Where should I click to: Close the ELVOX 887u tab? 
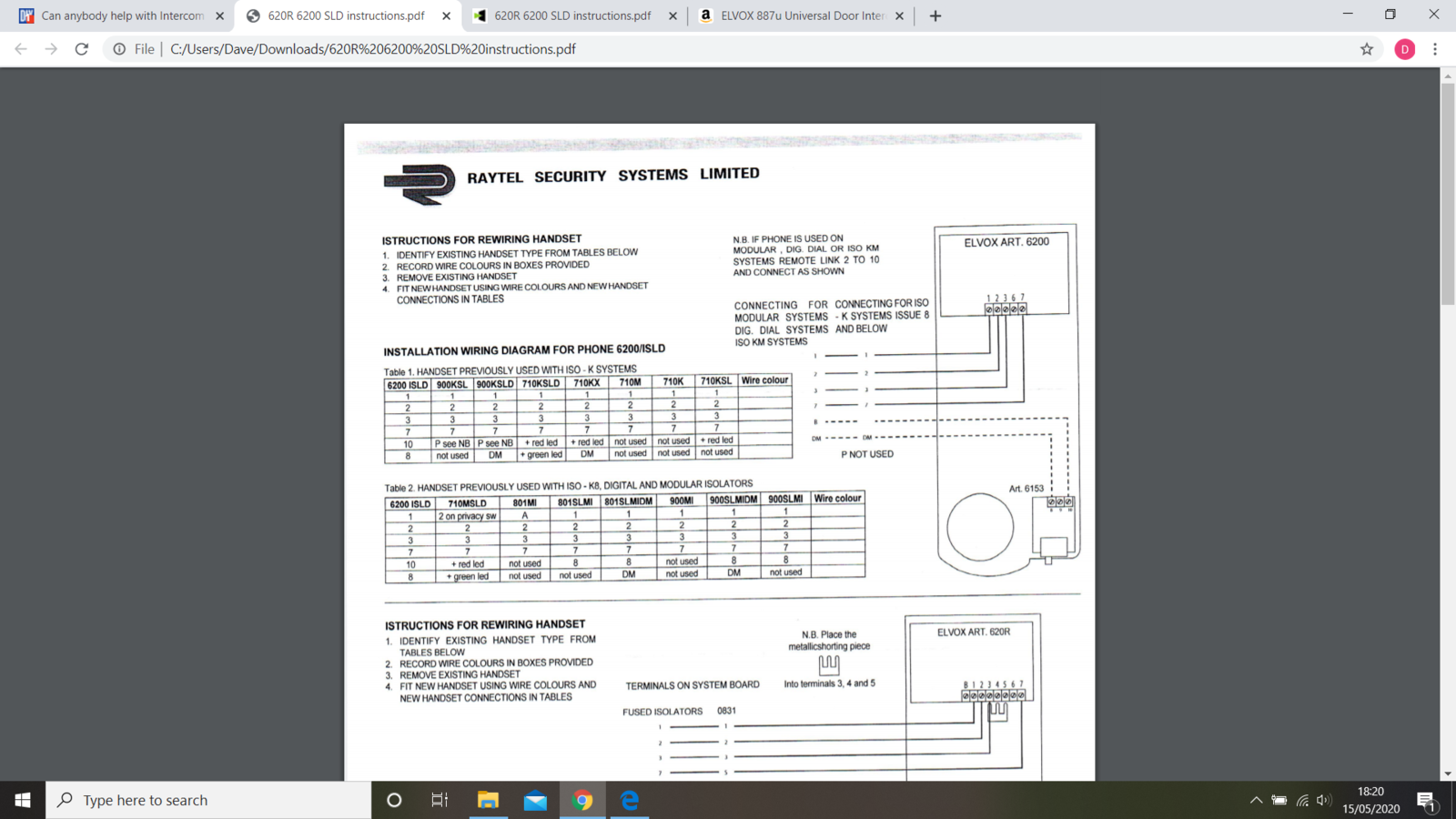pos(899,15)
